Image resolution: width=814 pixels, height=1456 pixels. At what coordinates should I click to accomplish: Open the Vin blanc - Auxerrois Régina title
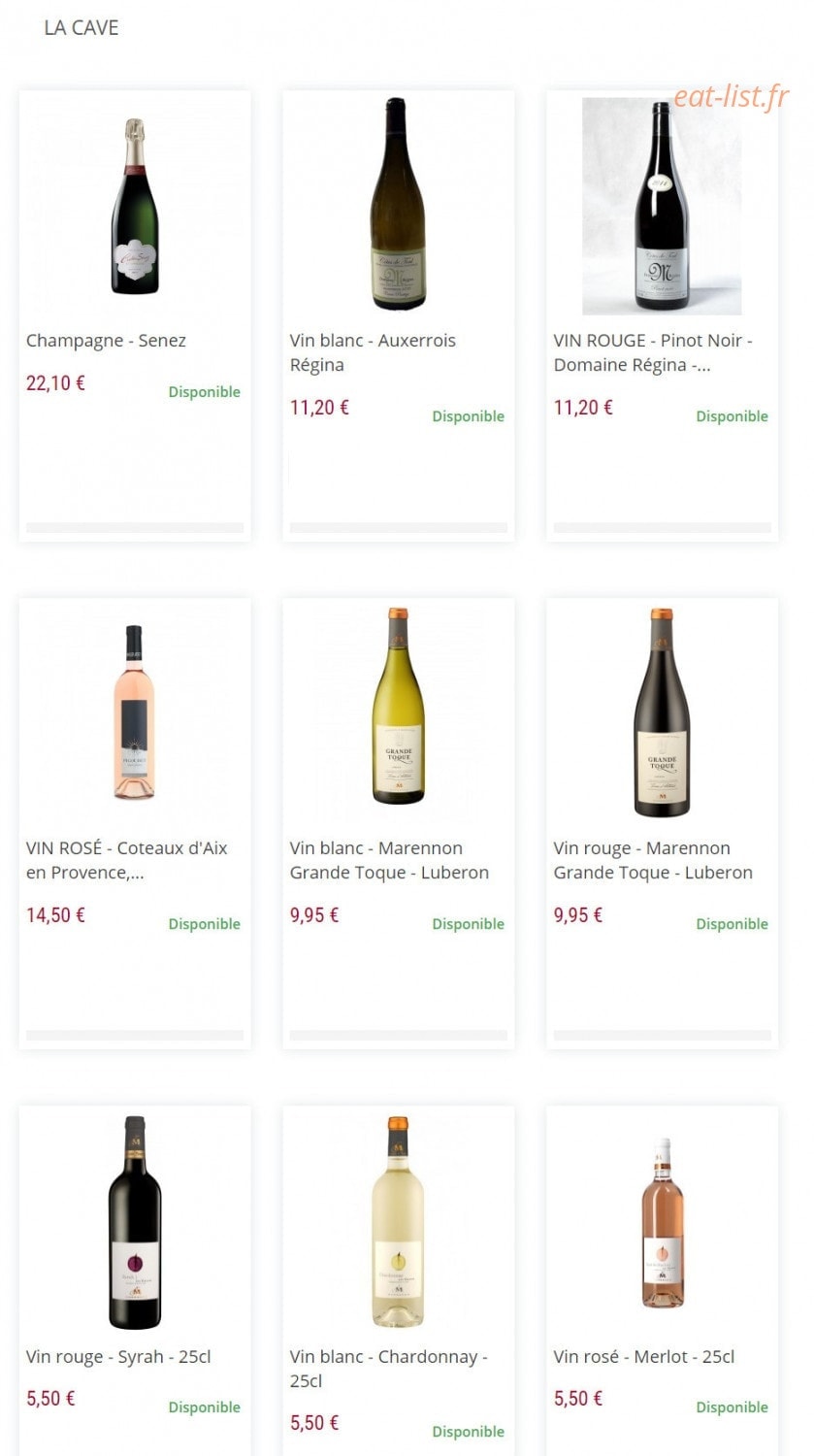(373, 352)
